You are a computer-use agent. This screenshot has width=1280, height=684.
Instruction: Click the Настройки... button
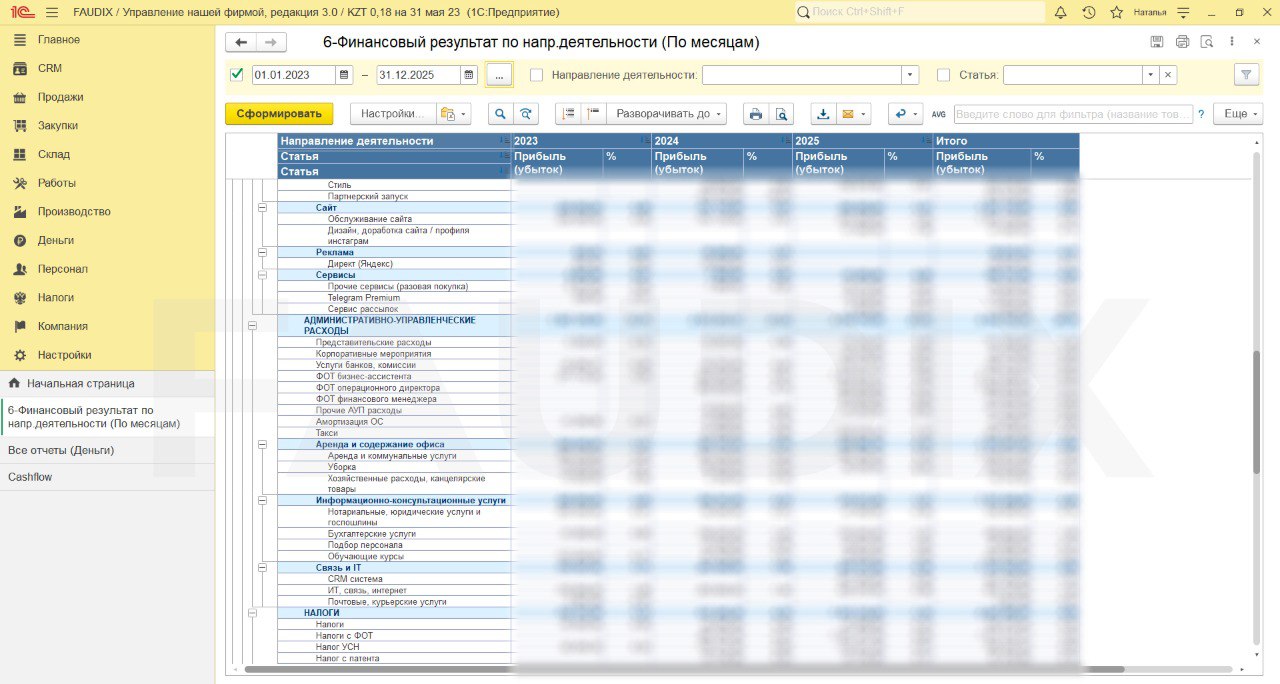tap(394, 114)
